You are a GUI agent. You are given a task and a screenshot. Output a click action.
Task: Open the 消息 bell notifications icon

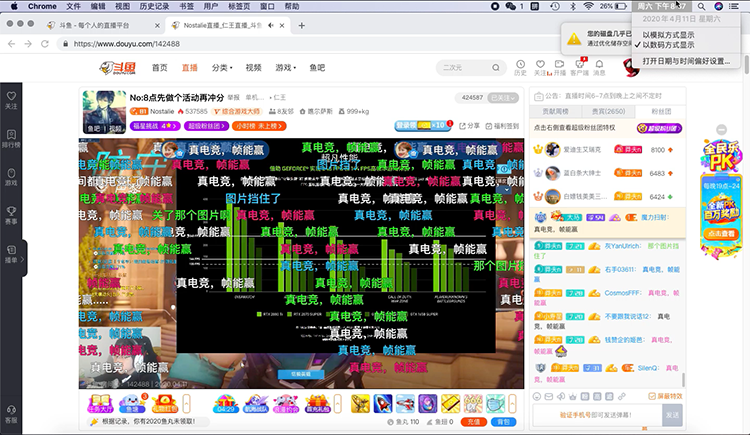pyautogui.click(x=599, y=67)
